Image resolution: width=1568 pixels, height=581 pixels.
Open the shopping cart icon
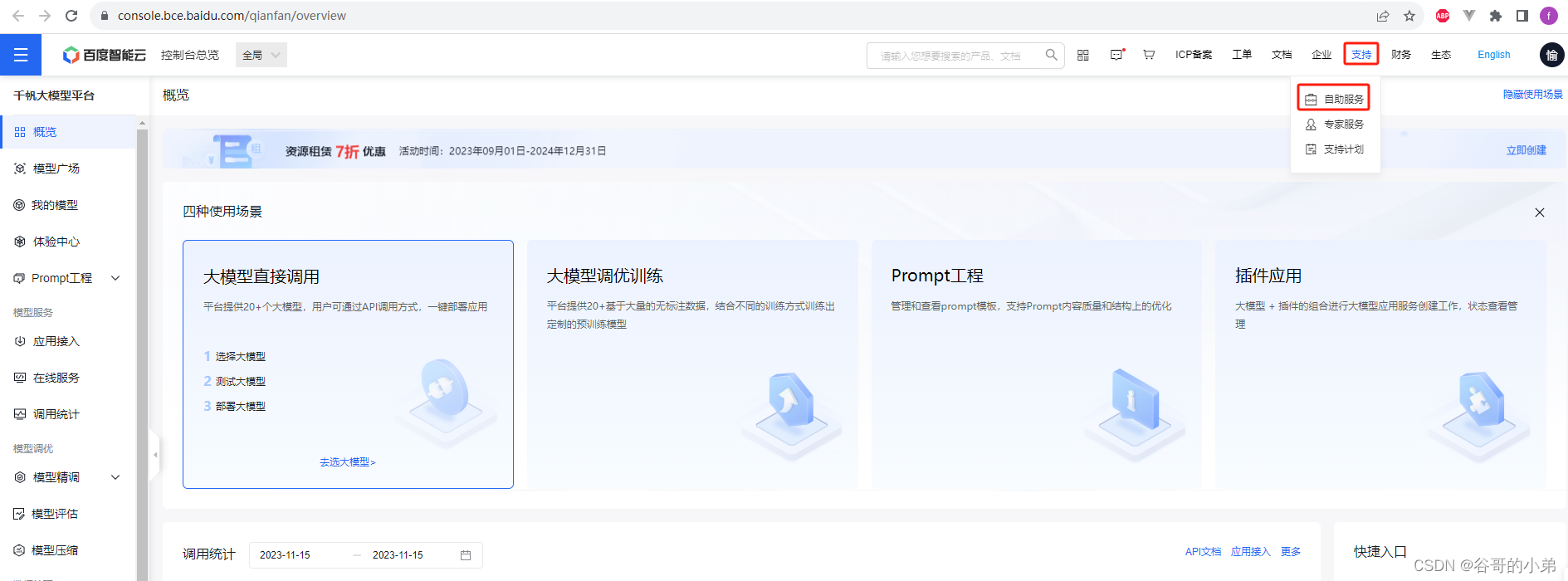pos(1149,55)
